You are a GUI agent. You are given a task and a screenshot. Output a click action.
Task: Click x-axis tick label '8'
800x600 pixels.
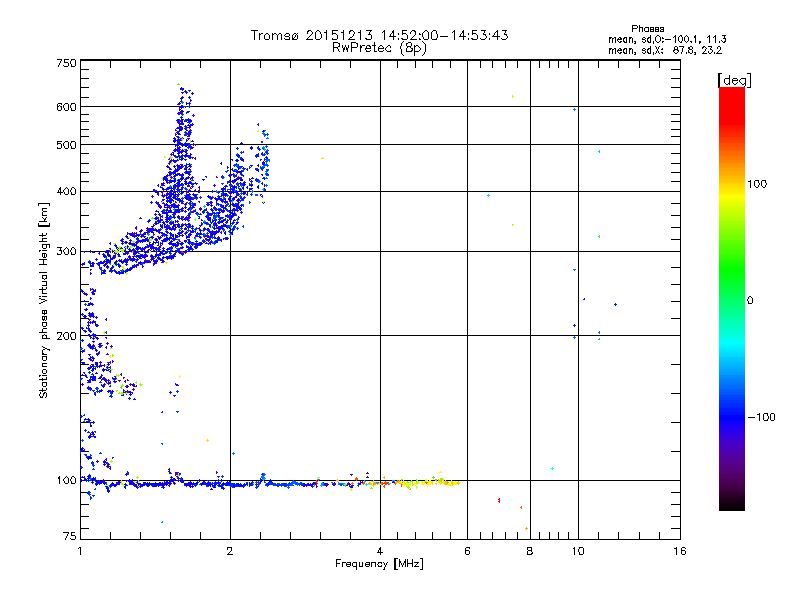pyautogui.click(x=530, y=551)
